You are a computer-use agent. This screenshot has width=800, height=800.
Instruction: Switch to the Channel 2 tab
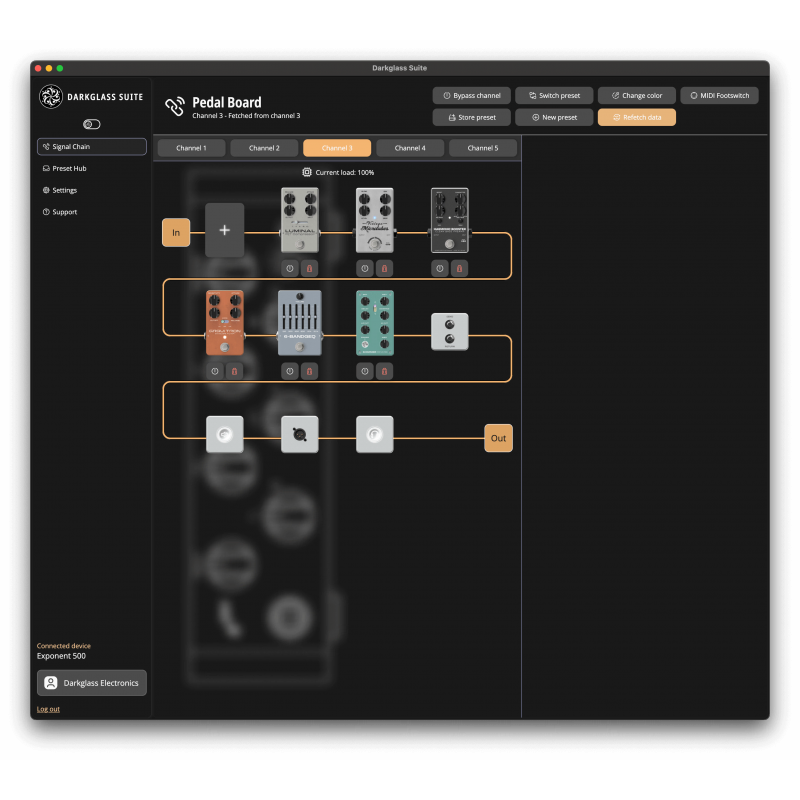tap(264, 148)
